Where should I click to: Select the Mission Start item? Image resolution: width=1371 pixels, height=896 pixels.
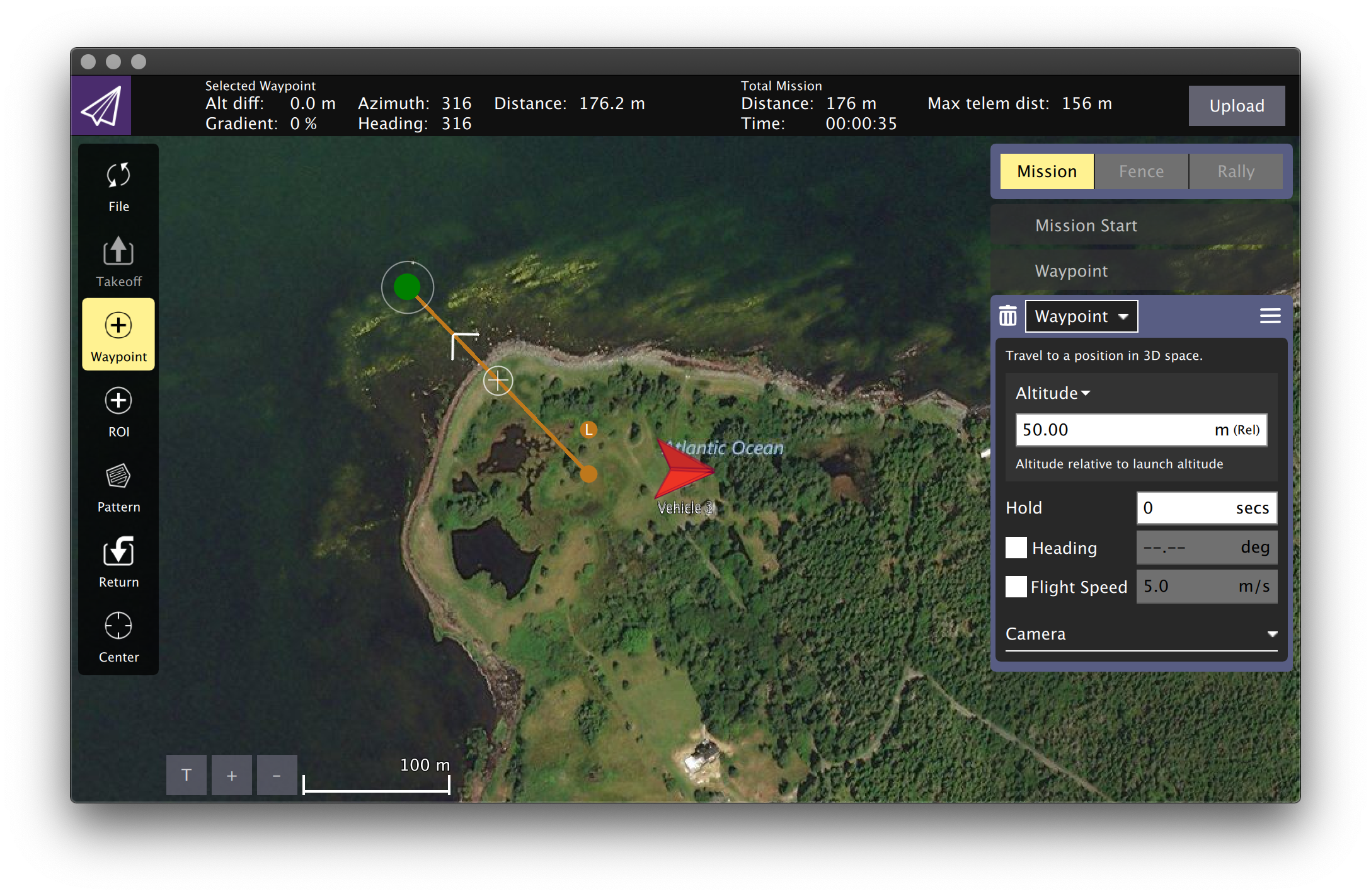1085,225
